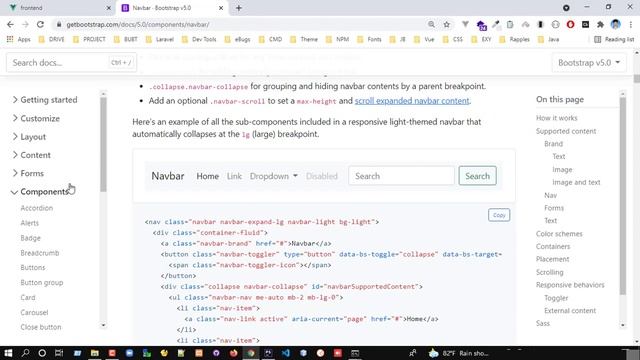Expand the Layout sidebar section
This screenshot has height=360, width=640.
29,137
